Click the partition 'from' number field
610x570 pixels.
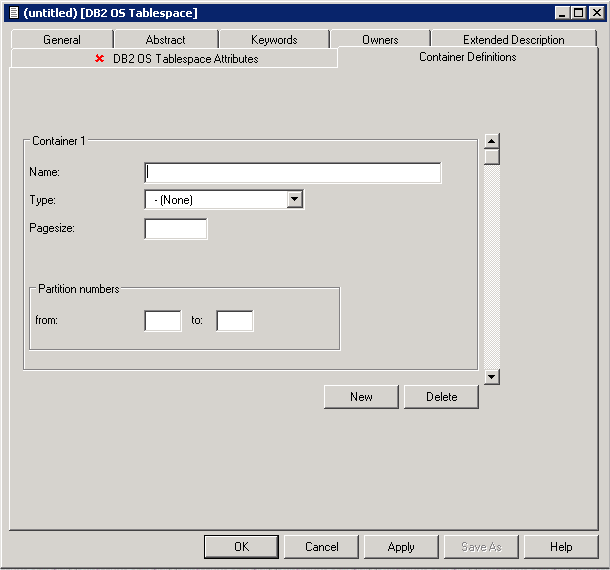163,321
